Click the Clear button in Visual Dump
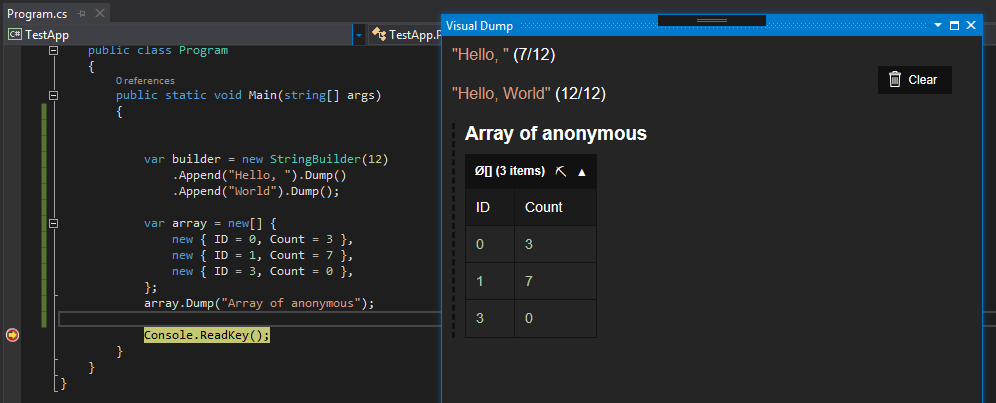 click(914, 80)
